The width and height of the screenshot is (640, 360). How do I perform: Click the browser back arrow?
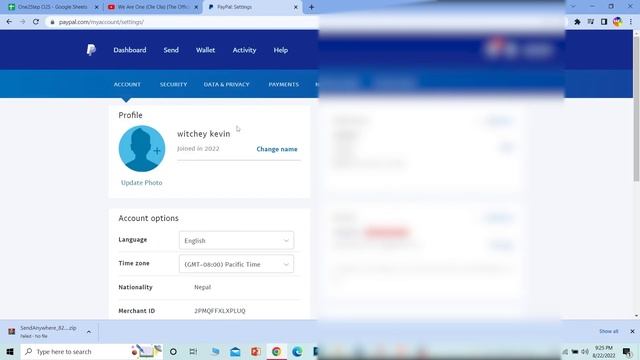[9, 22]
